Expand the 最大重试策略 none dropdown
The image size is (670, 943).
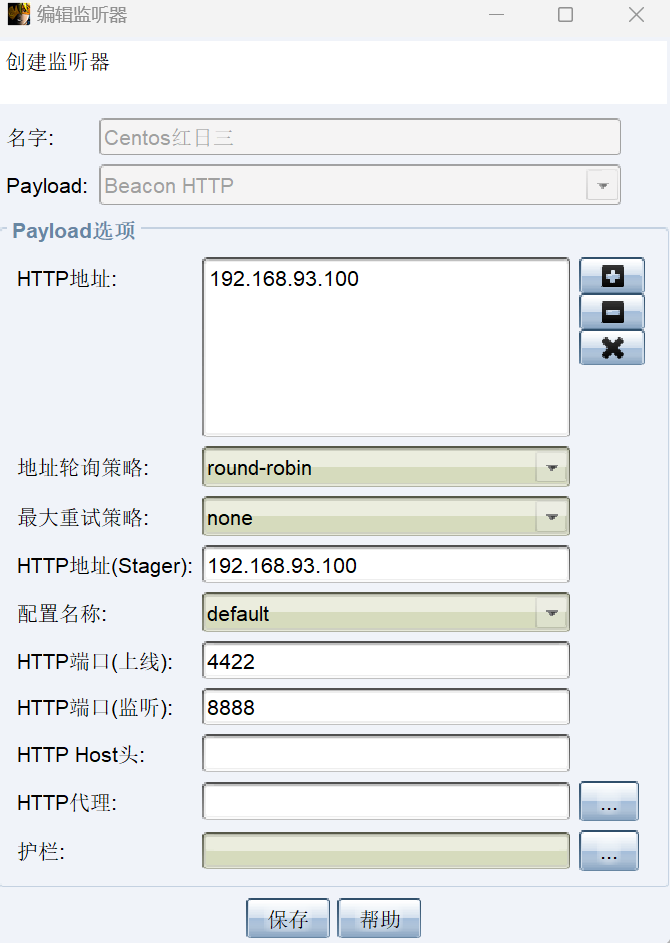tap(551, 517)
